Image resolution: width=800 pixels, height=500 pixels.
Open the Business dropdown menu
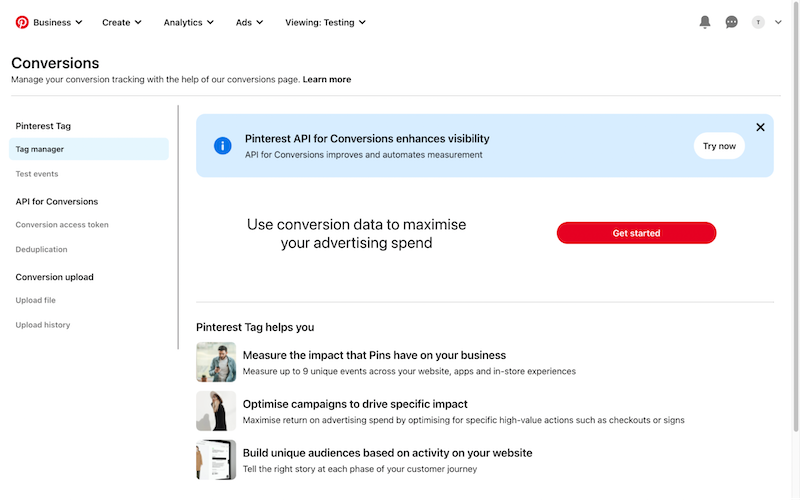[x=58, y=22]
